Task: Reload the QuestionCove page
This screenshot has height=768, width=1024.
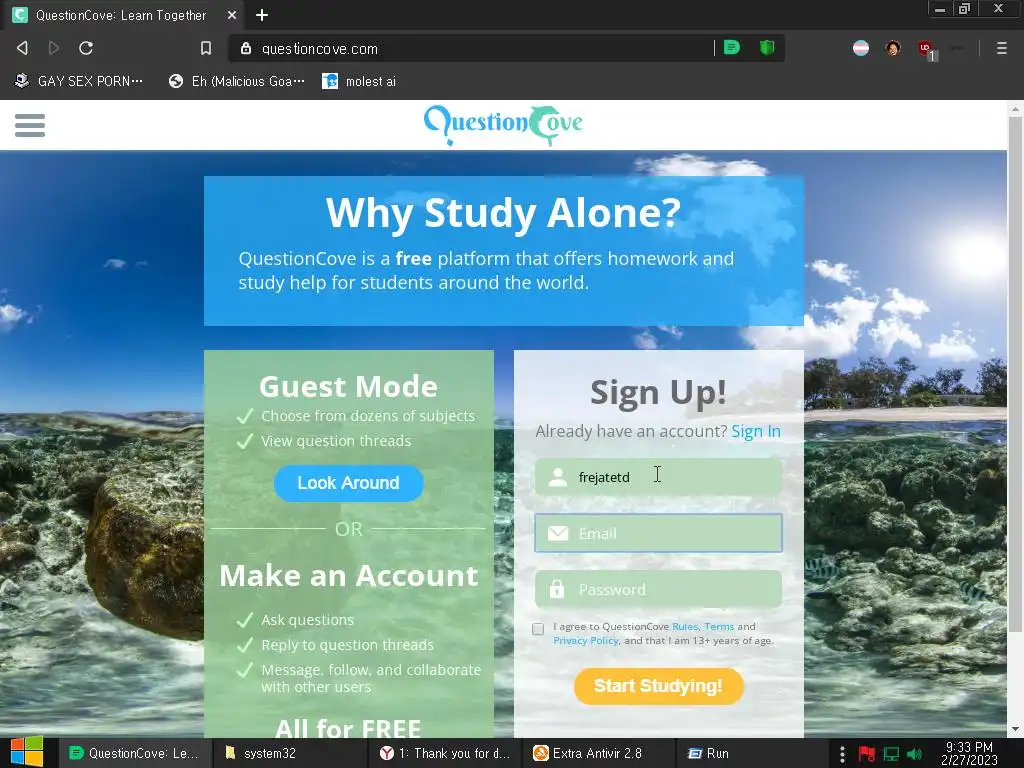Action: [x=86, y=48]
